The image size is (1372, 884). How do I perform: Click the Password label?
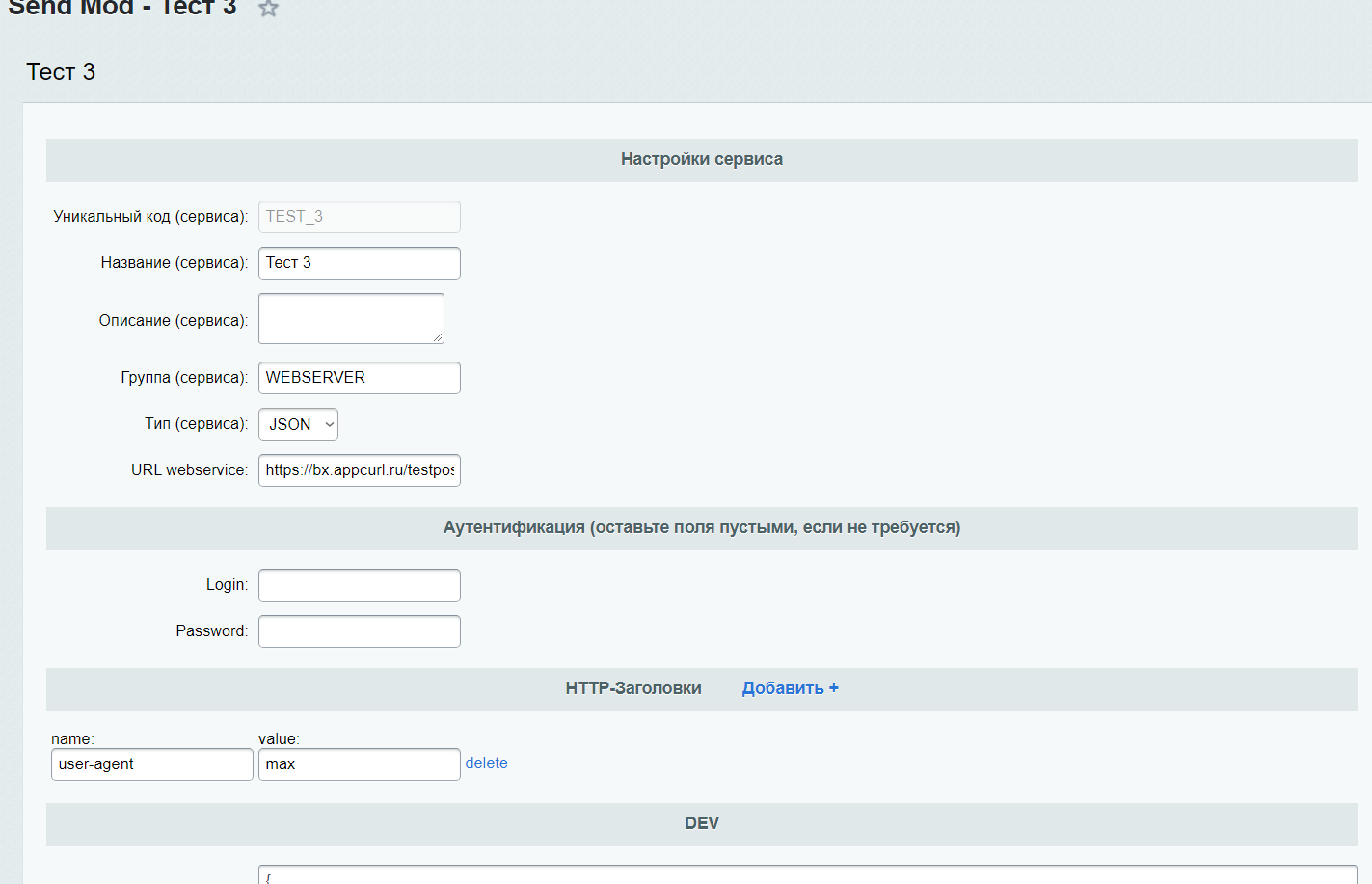pos(212,631)
